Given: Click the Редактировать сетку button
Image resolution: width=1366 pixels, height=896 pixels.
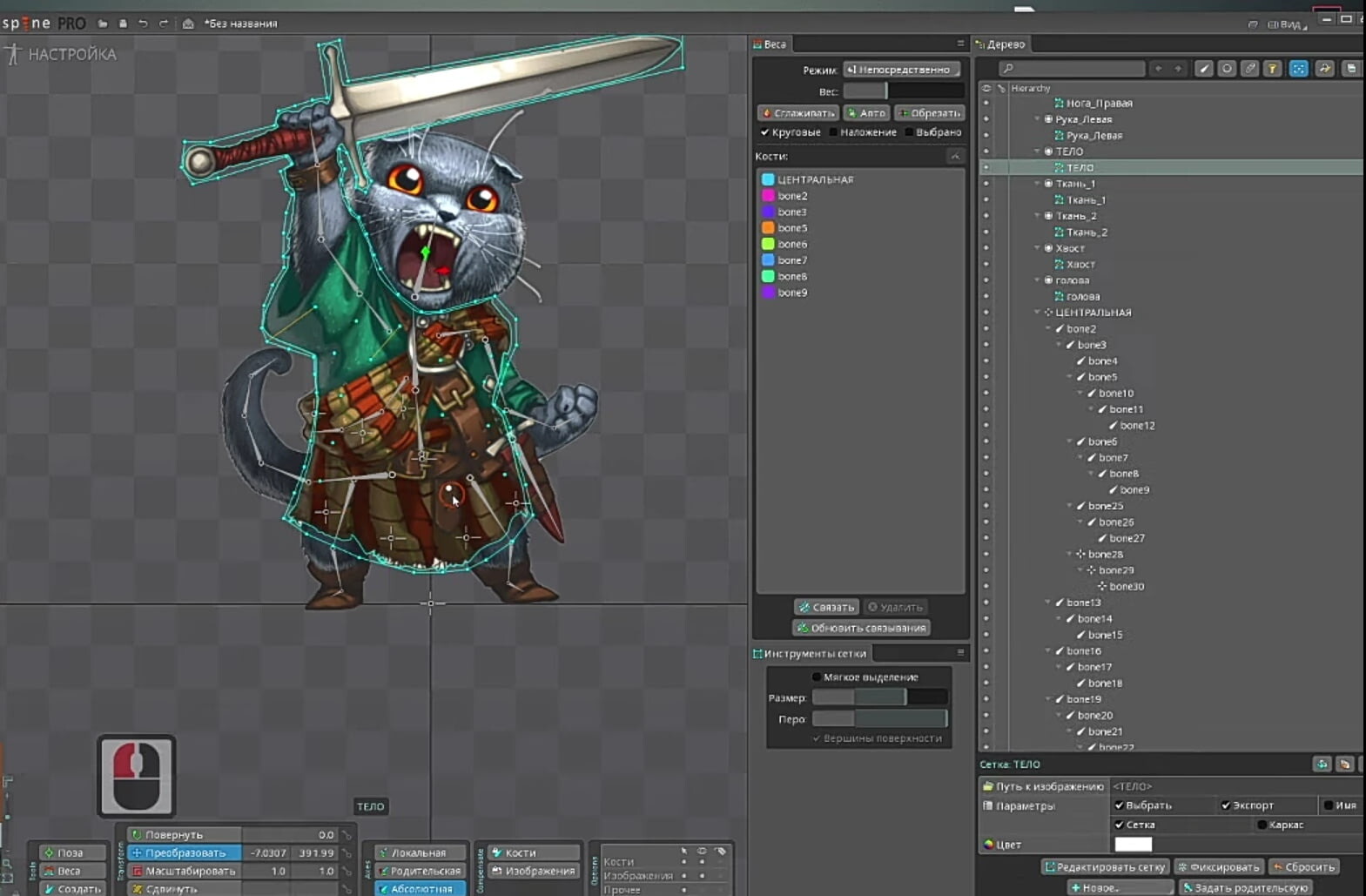Looking at the screenshot, I should [x=1105, y=867].
